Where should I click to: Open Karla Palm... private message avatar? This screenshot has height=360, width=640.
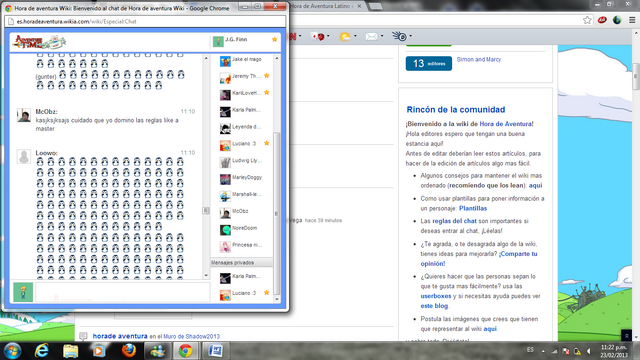coord(225,278)
